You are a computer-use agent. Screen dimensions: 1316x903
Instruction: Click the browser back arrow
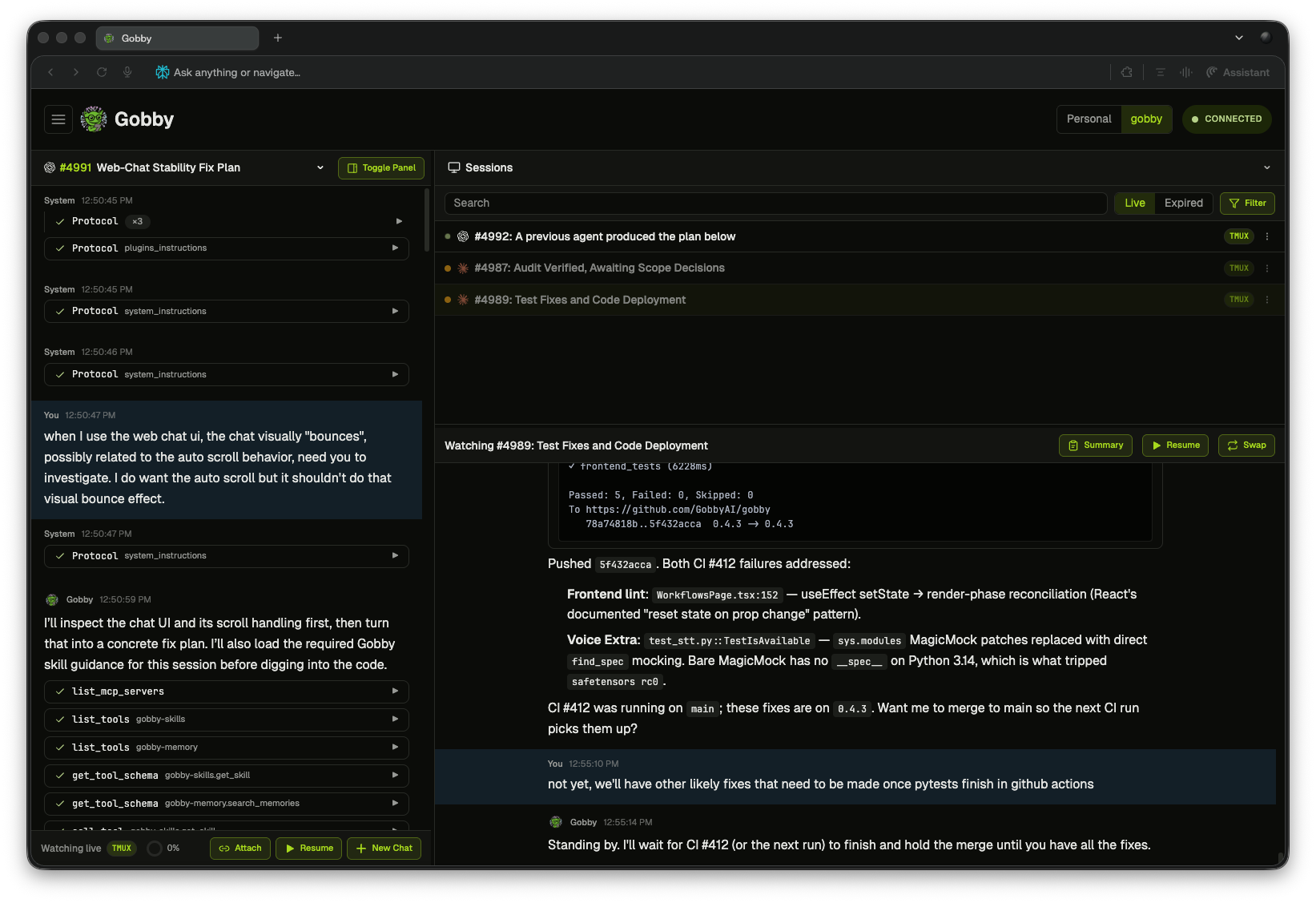pos(50,72)
